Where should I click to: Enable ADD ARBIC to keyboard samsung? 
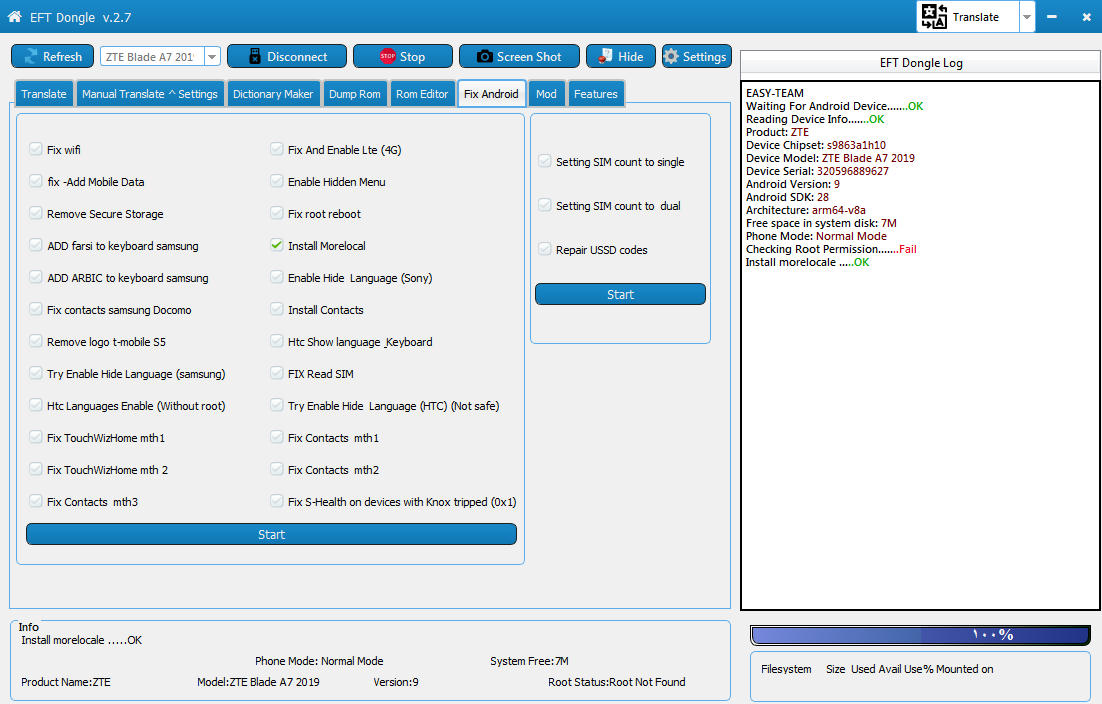pyautogui.click(x=36, y=277)
